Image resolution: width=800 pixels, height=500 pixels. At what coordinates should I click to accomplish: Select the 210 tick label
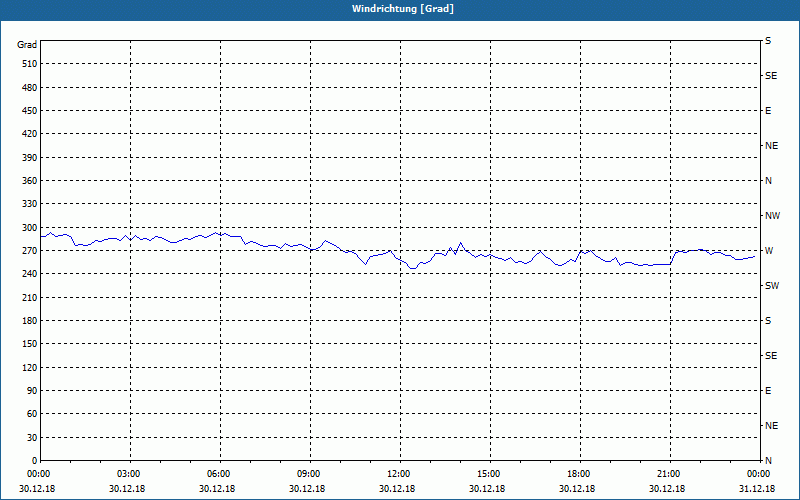click(30, 297)
